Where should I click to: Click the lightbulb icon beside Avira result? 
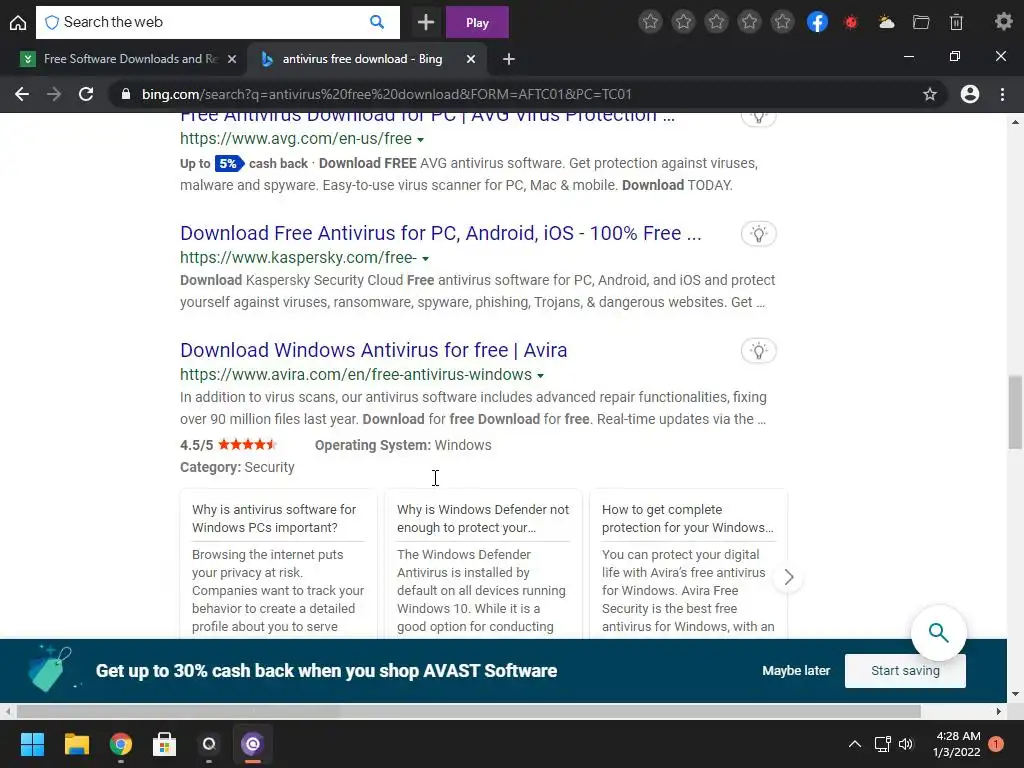(758, 351)
